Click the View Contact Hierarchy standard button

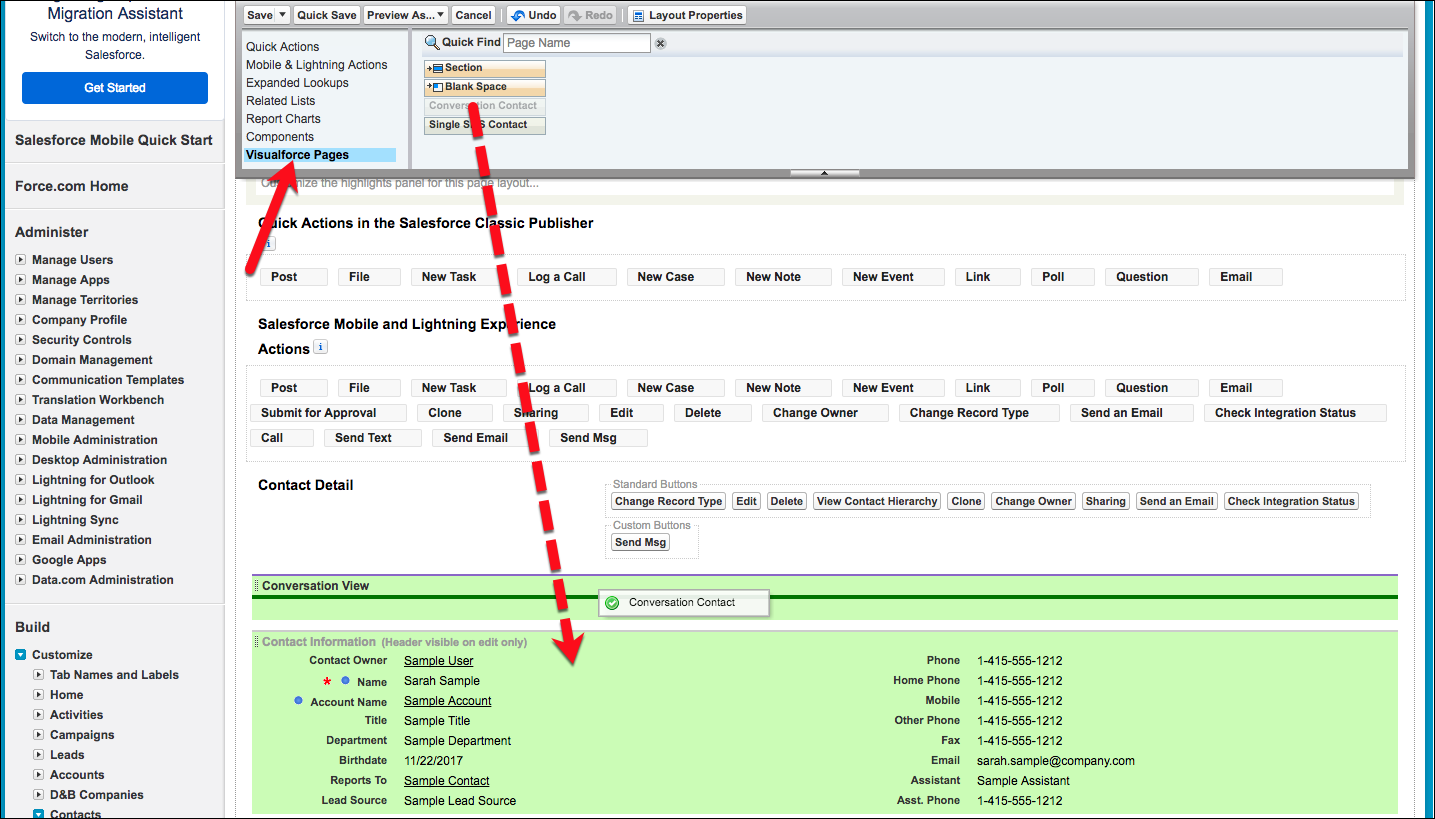click(877, 501)
